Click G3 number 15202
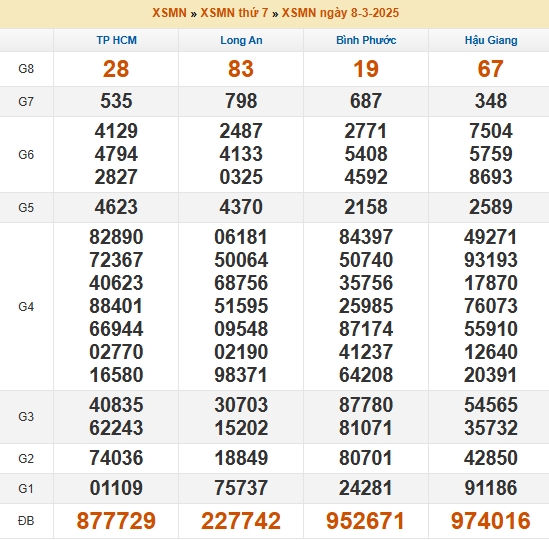 [241, 428]
